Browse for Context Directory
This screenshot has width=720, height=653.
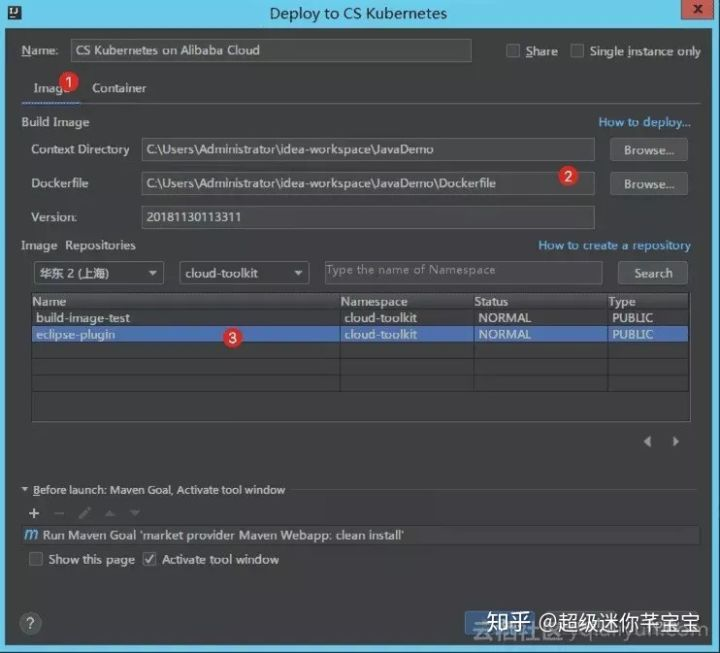click(649, 150)
